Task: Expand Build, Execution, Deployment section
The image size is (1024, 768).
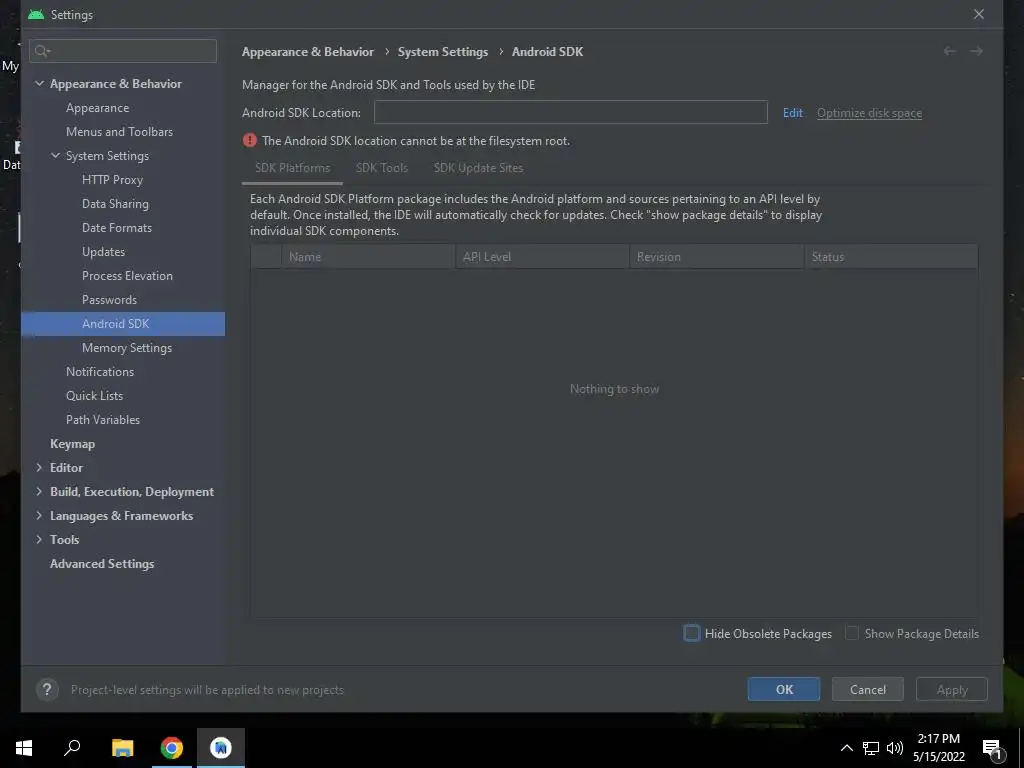Action: pyautogui.click(x=39, y=491)
